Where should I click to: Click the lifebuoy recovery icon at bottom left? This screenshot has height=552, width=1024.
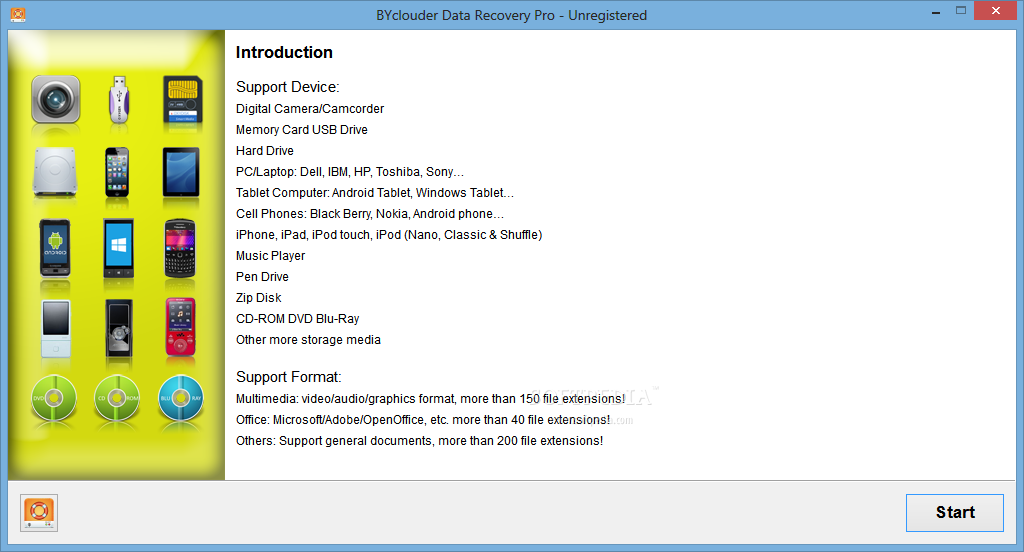(x=39, y=513)
